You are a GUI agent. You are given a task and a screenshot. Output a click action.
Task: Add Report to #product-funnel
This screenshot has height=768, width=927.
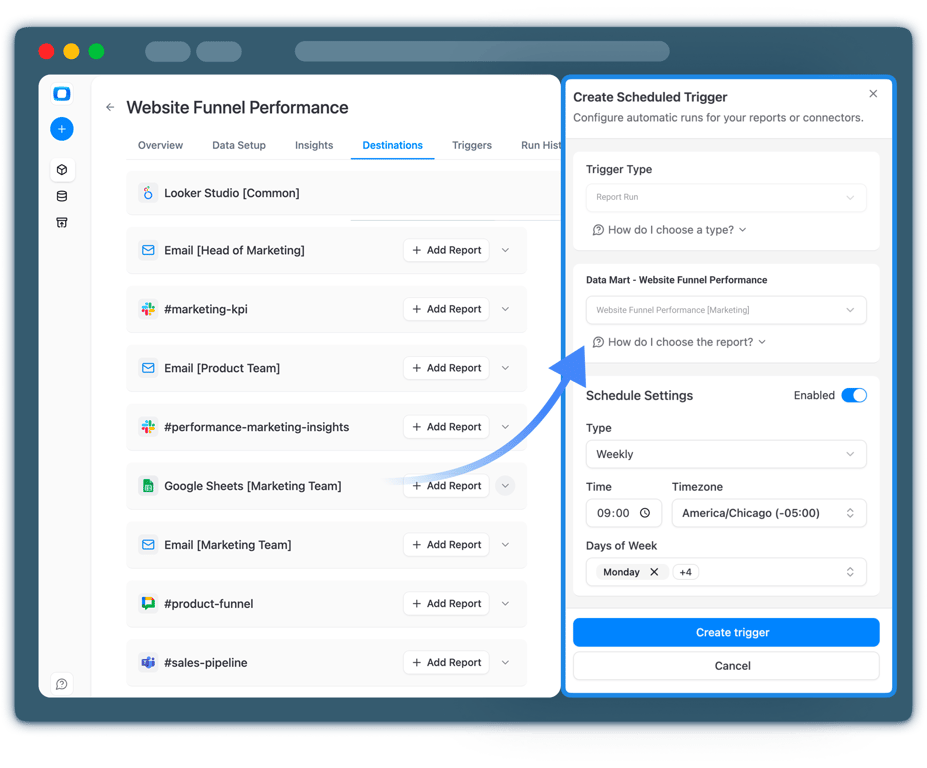coord(446,604)
